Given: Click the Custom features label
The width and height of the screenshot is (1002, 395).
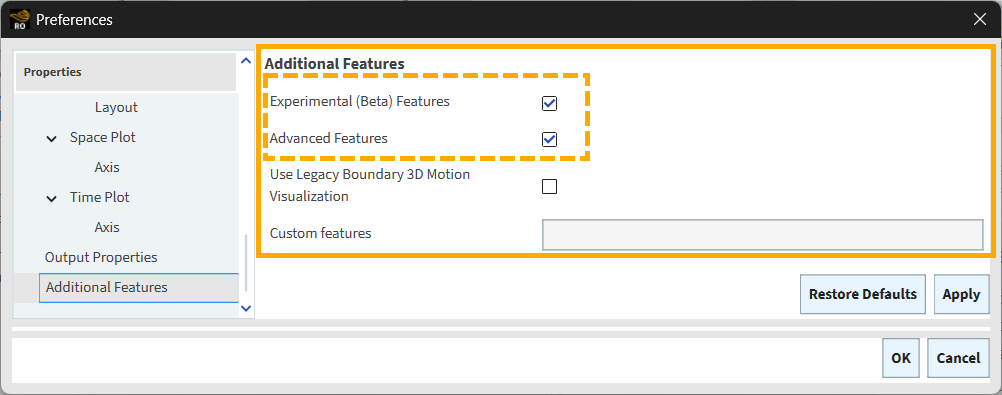Looking at the screenshot, I should click(x=320, y=233).
